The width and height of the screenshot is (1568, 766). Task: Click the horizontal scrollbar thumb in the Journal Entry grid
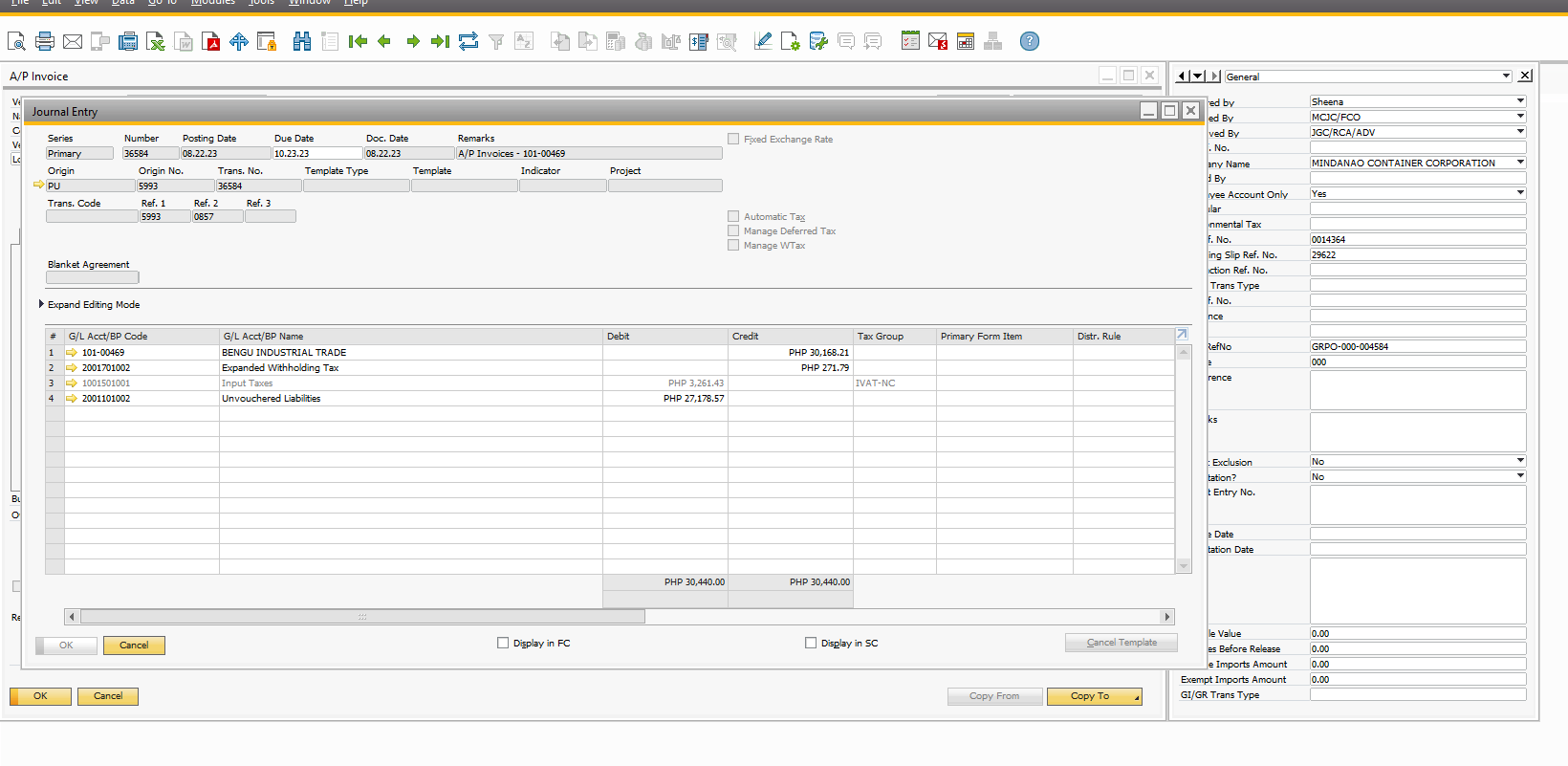coord(362,617)
